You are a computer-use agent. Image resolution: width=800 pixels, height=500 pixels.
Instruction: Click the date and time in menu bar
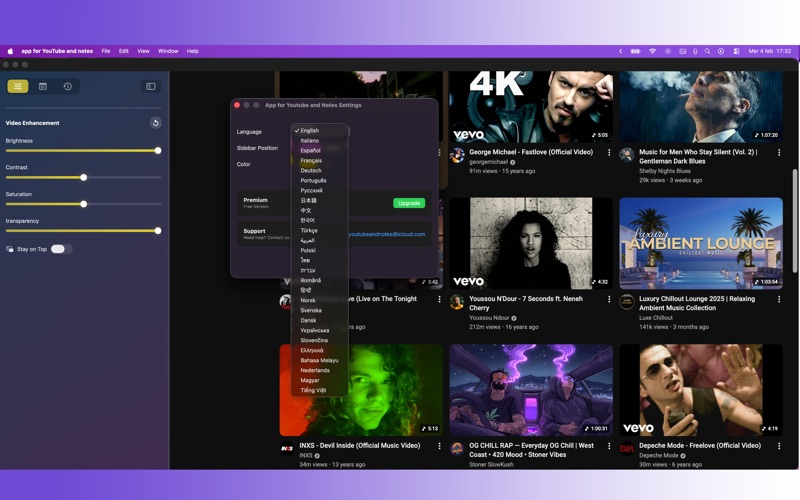click(x=769, y=51)
